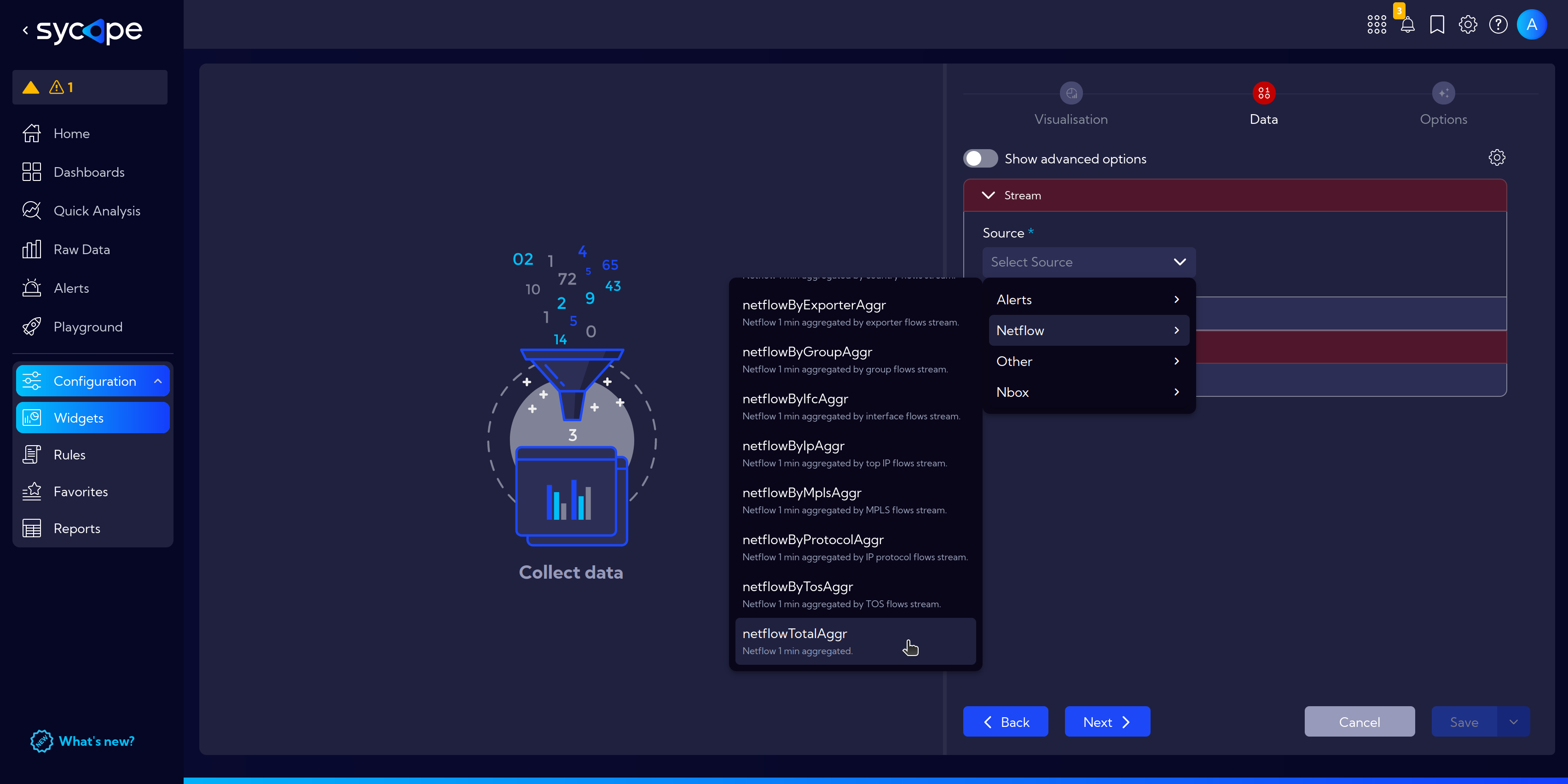Click the Rules scroll icon
Image resolution: width=1568 pixels, height=784 pixels.
click(x=32, y=455)
